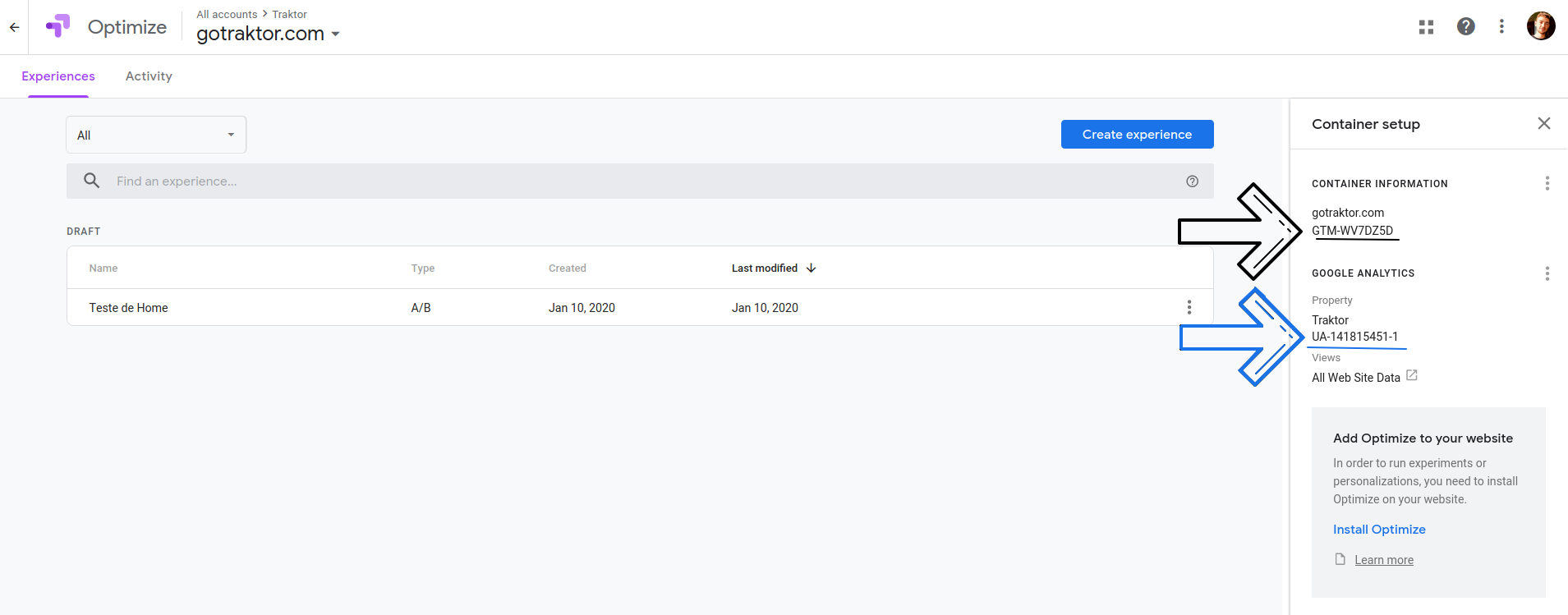The image size is (1568, 615).
Task: Open the top bar more options menu
Action: (x=1501, y=26)
